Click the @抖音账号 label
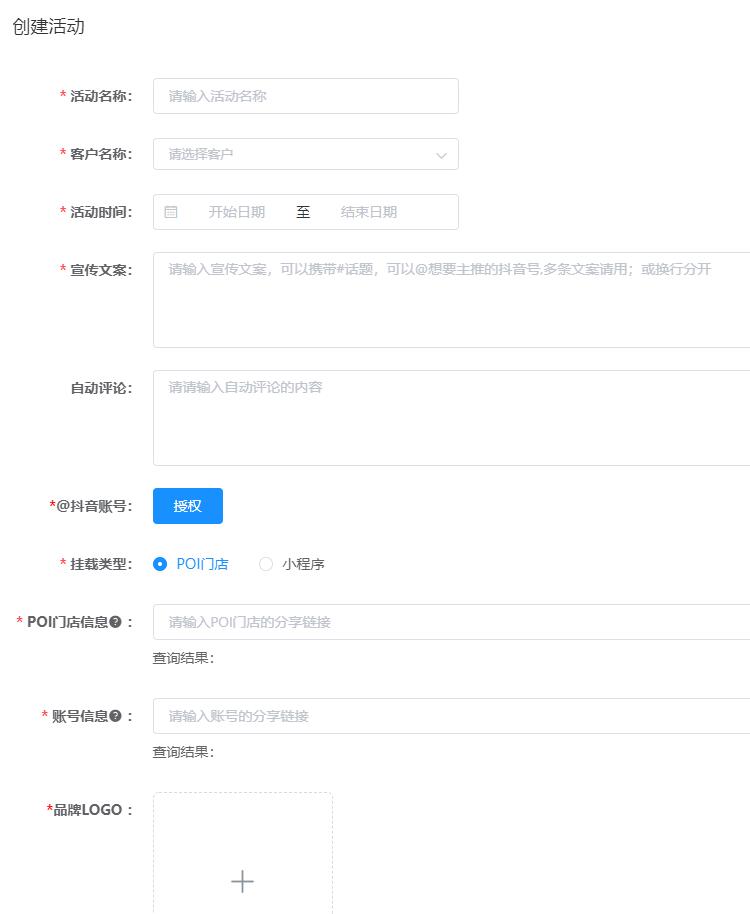The width and height of the screenshot is (750, 914). click(x=91, y=506)
